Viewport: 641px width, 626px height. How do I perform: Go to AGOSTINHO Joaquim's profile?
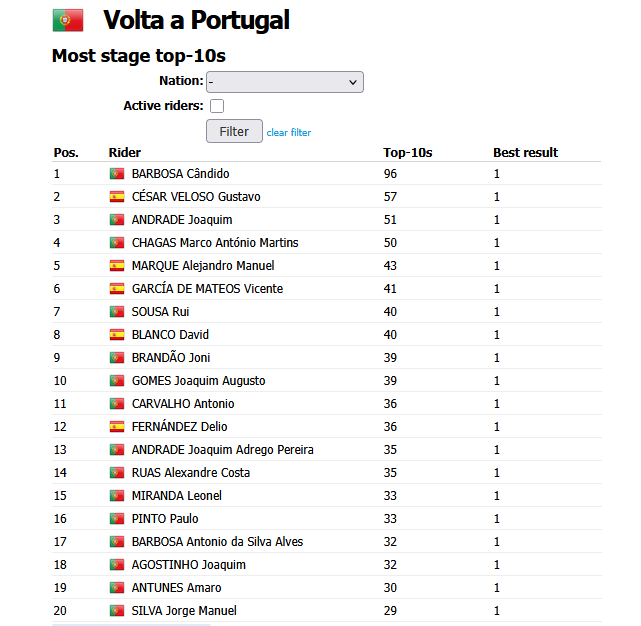coord(188,565)
